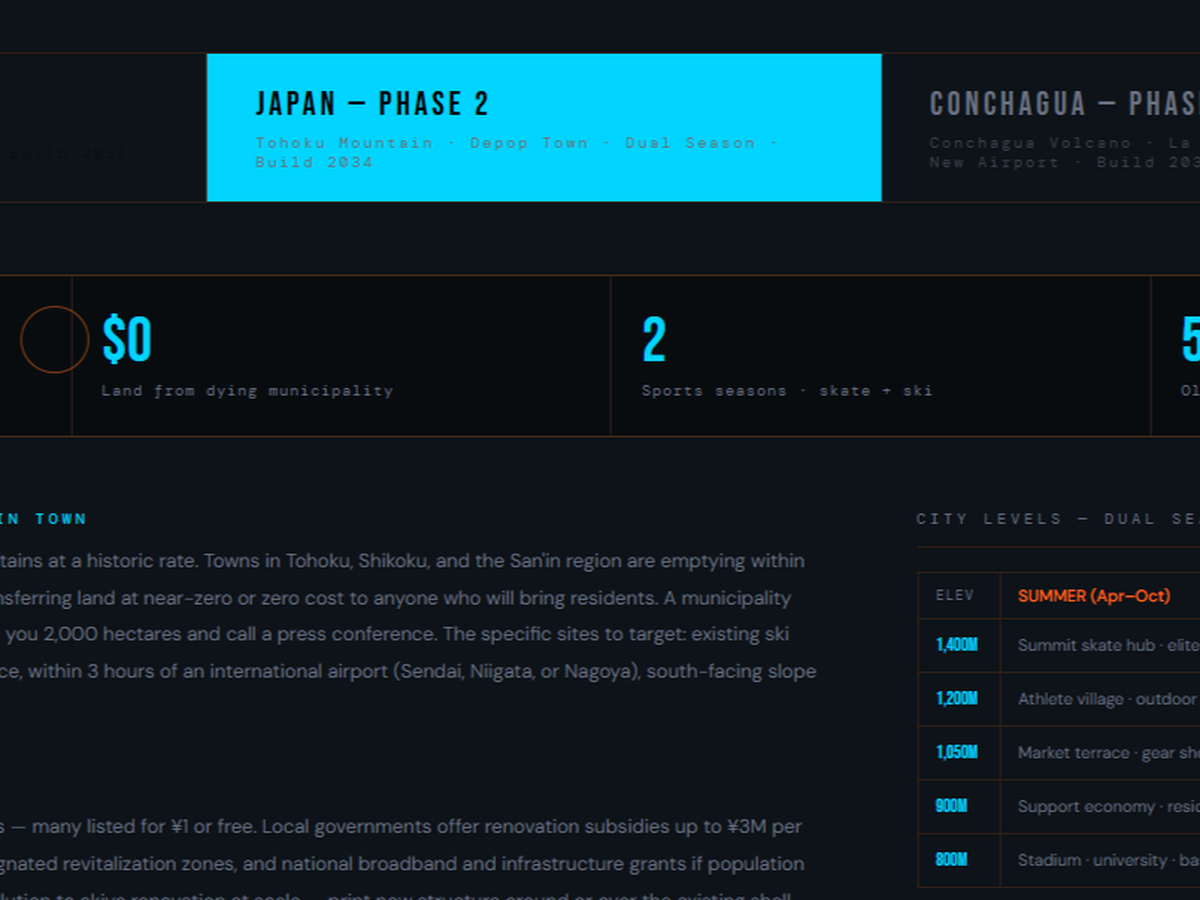Select the 1,400M elevation row
This screenshot has height=900, width=1200.
click(x=957, y=646)
